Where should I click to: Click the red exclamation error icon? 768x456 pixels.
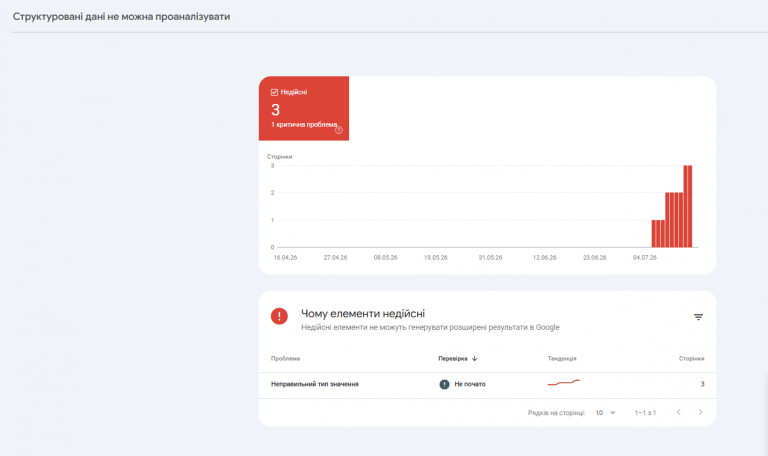pos(279,316)
